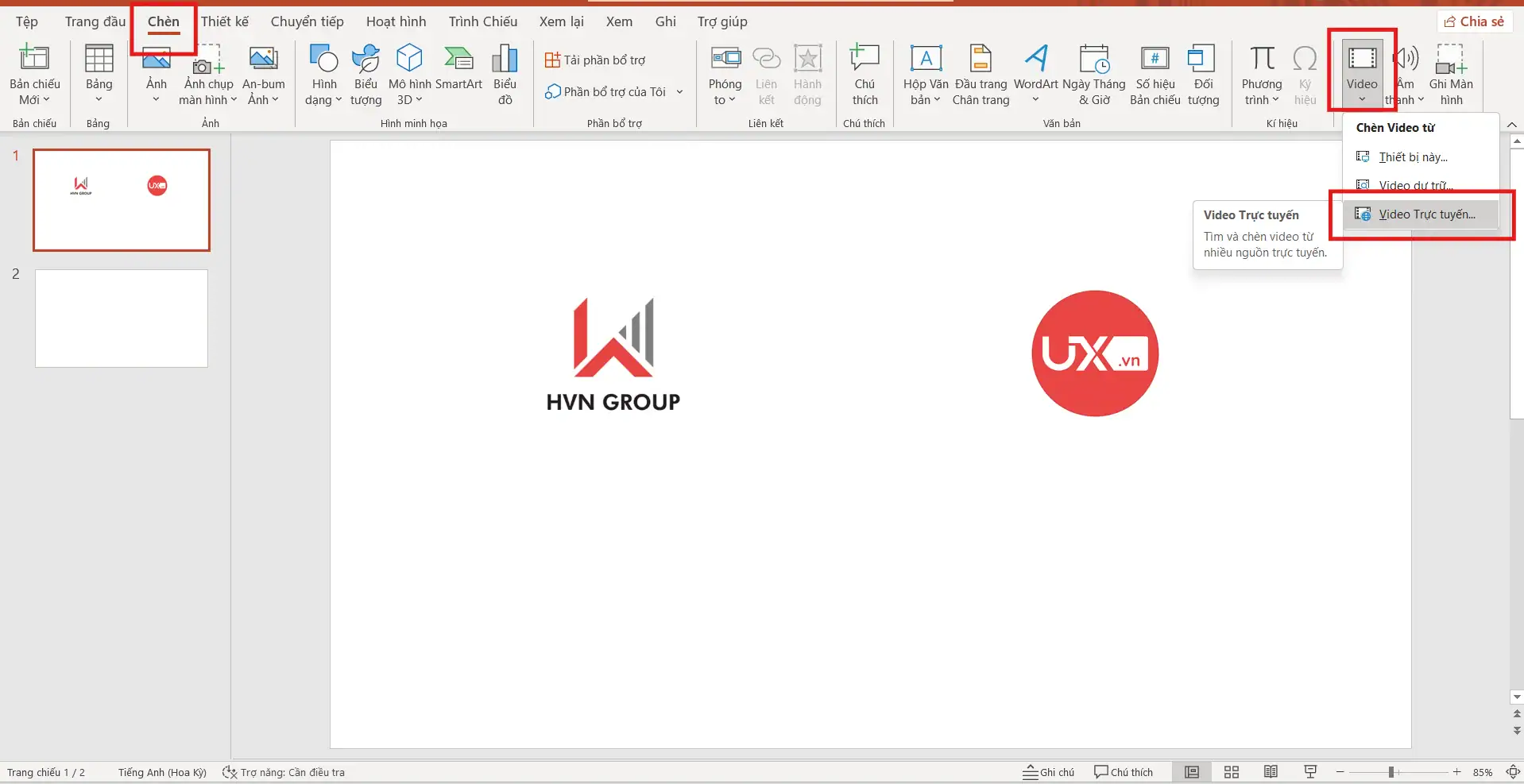Insert Ngày Tháng & Giờ
The width and height of the screenshot is (1524, 784).
(x=1095, y=73)
